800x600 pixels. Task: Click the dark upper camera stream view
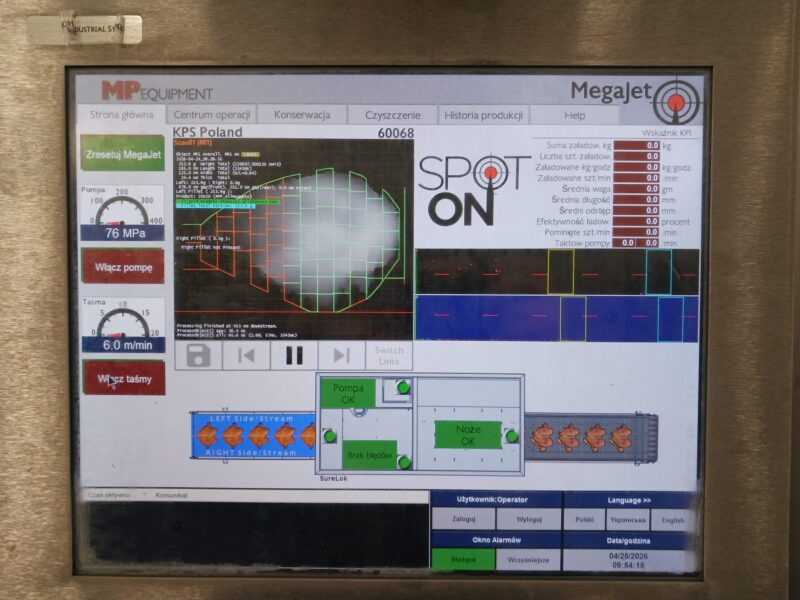point(557,272)
